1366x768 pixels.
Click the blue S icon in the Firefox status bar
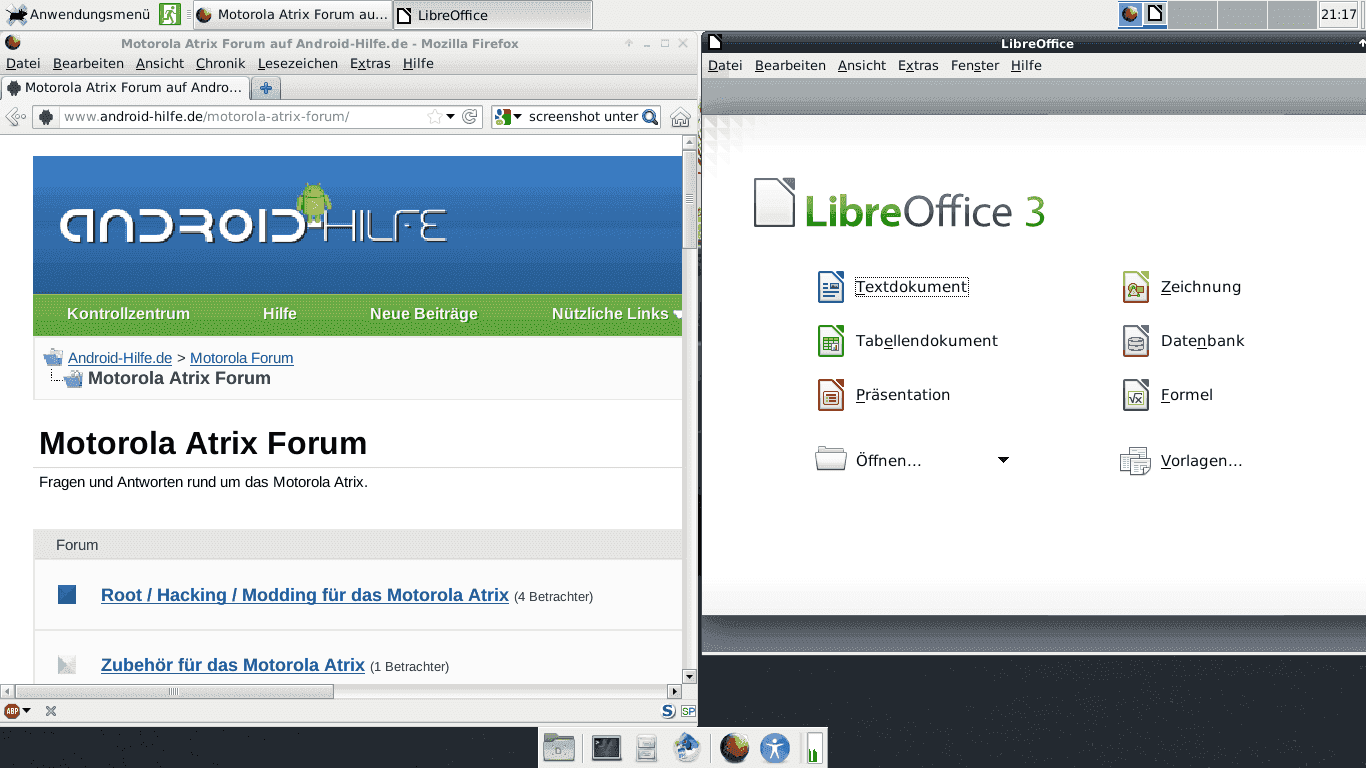pos(669,711)
